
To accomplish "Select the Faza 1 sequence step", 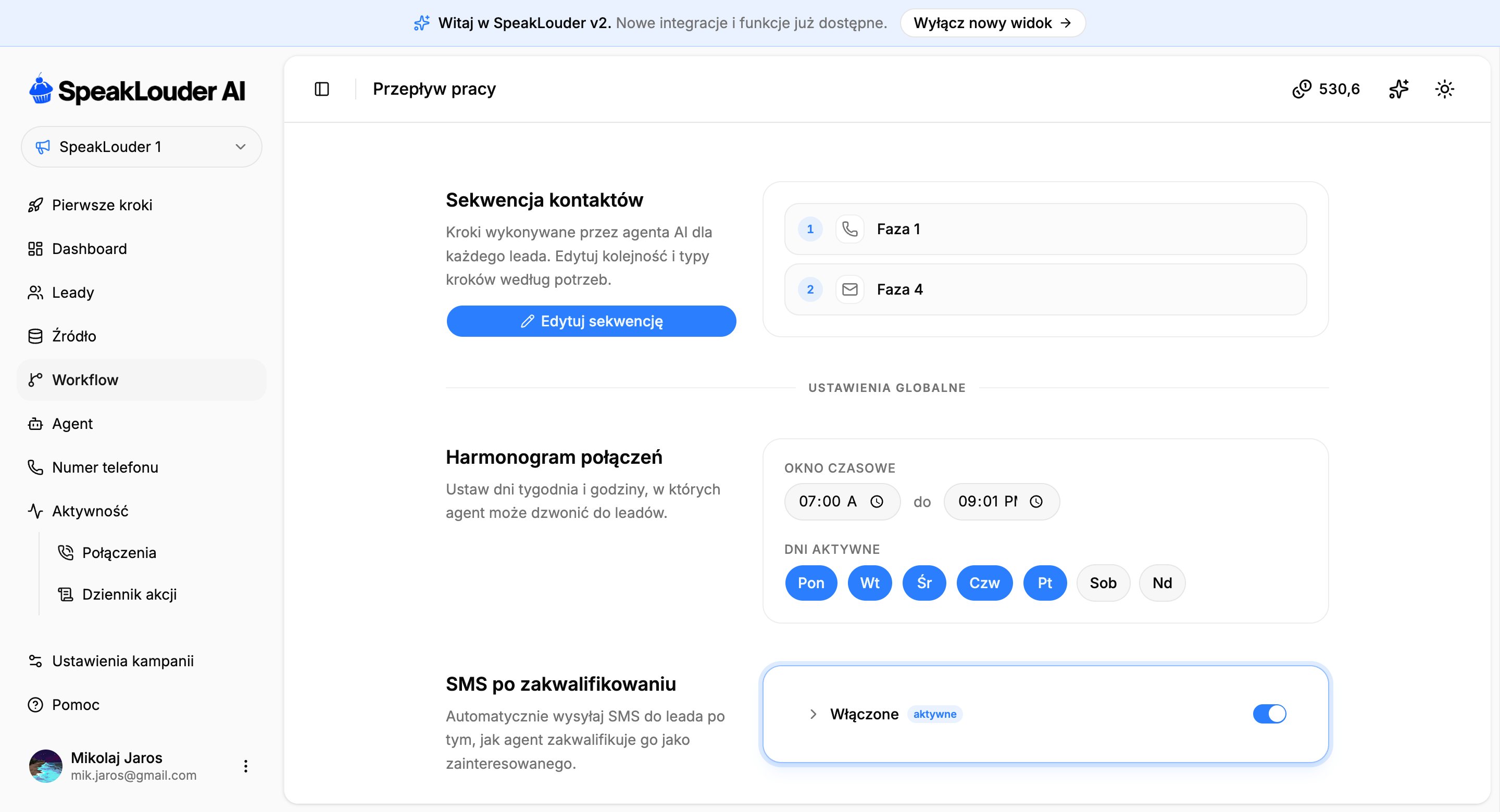I will pos(1045,229).
